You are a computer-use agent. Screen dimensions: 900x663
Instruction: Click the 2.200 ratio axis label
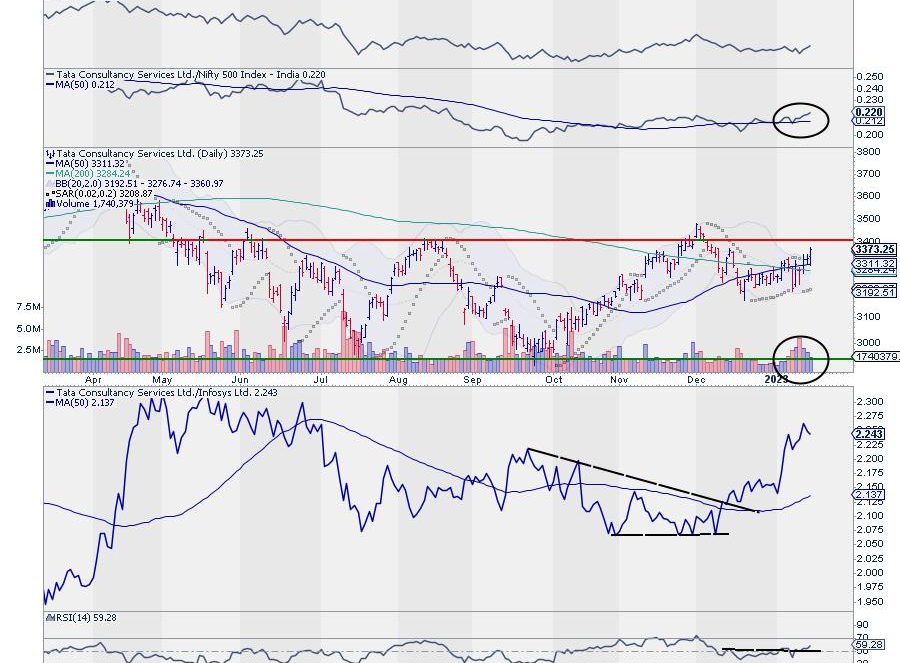click(870, 459)
